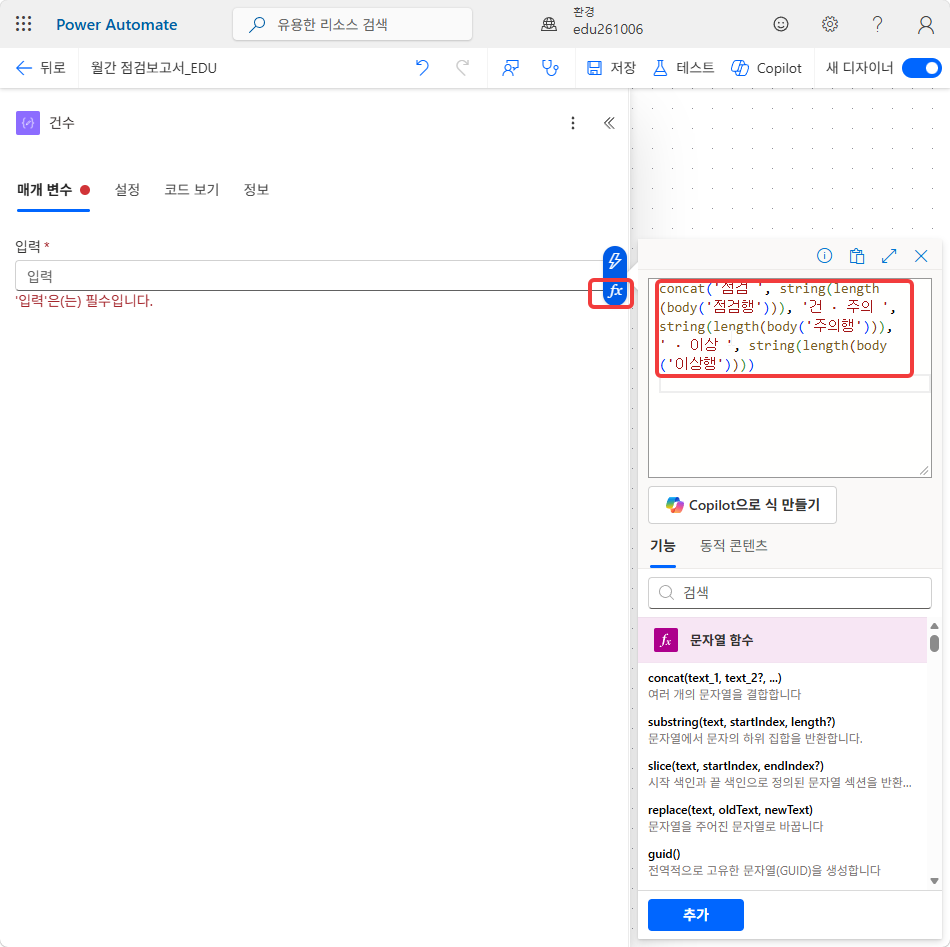Open the settings gear icon
950x947 pixels.
coord(829,24)
